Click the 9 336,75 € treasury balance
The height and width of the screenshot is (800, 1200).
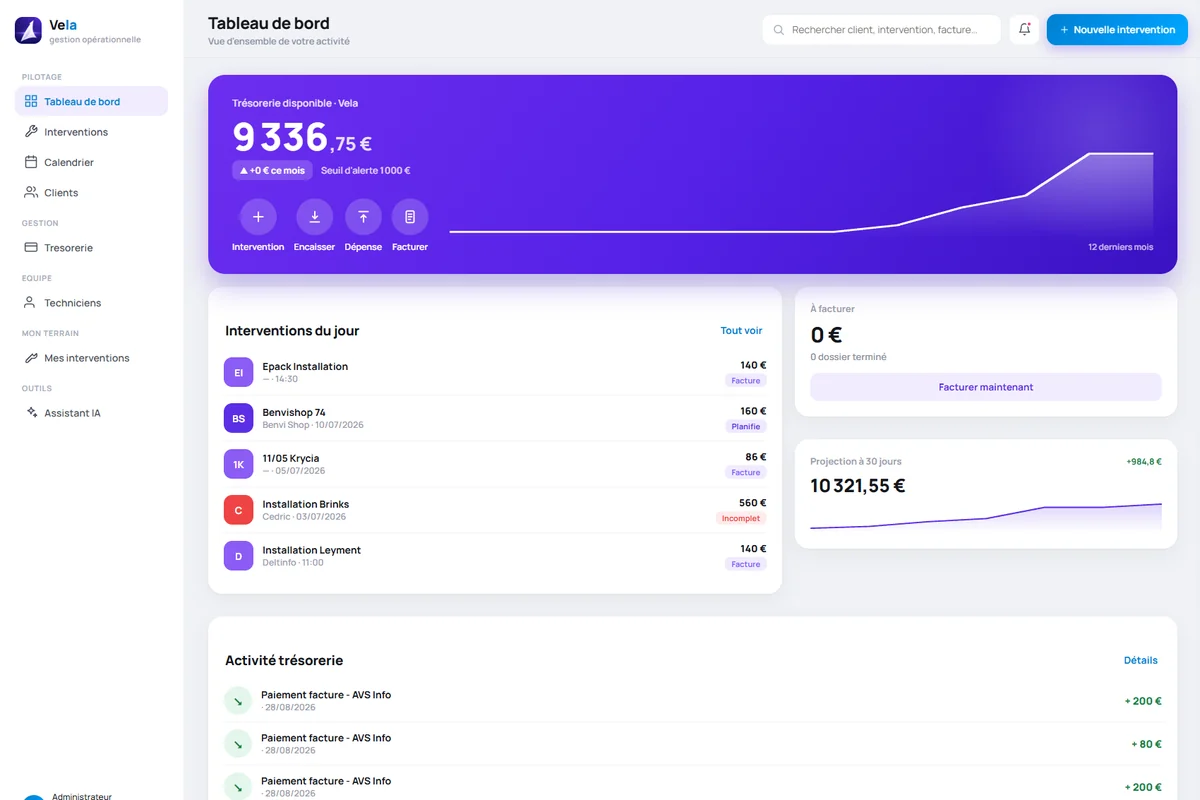[x=302, y=137]
